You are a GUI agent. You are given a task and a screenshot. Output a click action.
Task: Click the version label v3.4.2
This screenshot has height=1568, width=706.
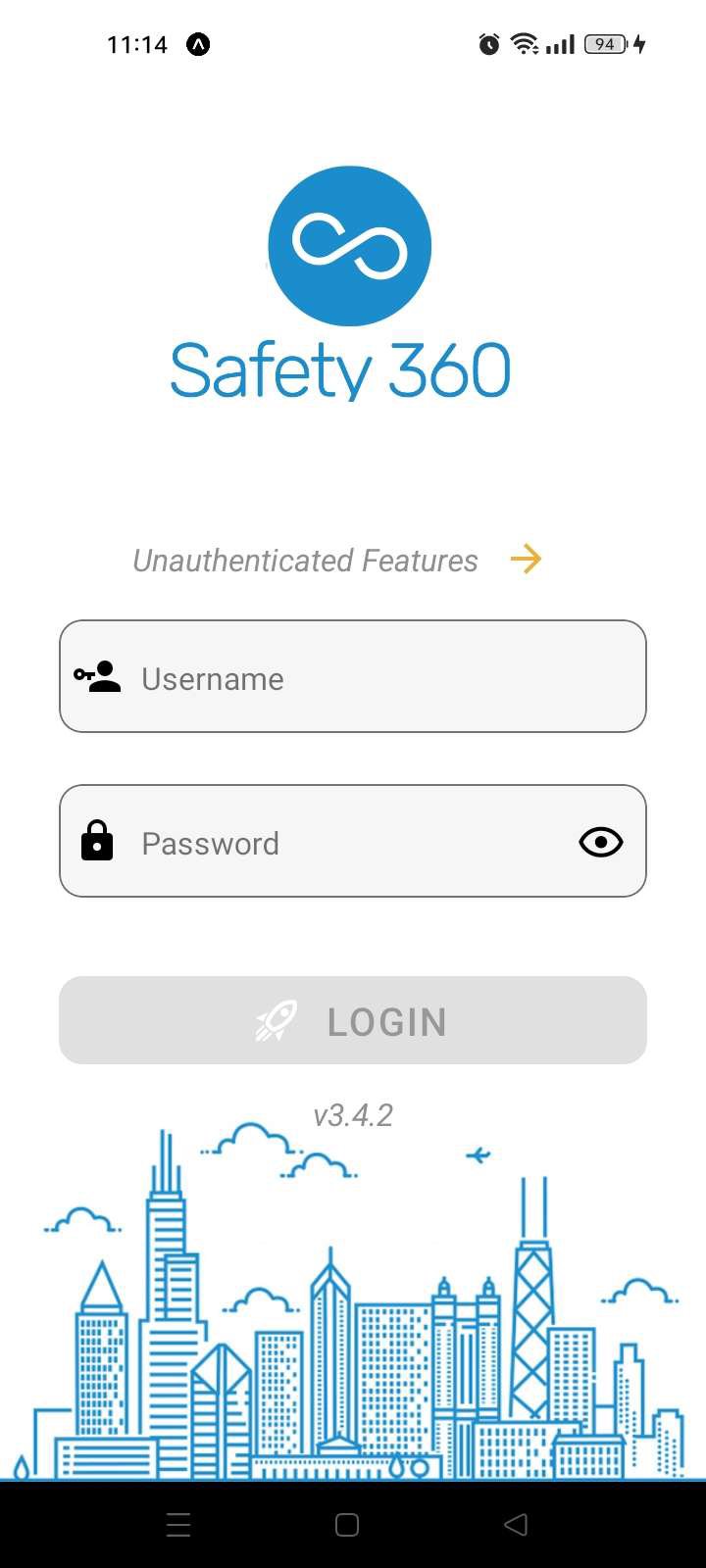coord(353,1114)
